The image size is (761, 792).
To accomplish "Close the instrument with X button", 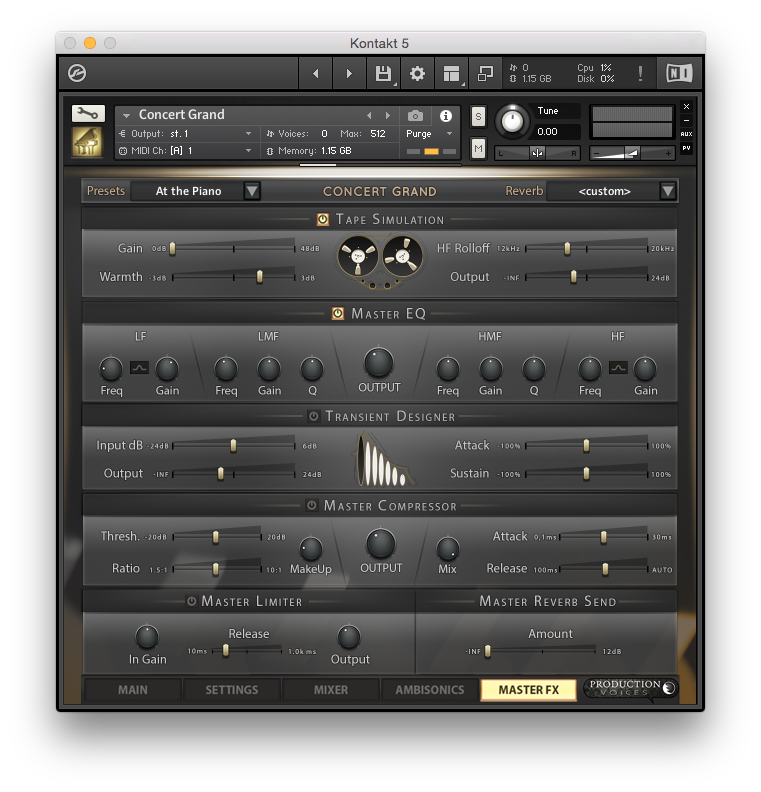I will click(x=686, y=107).
